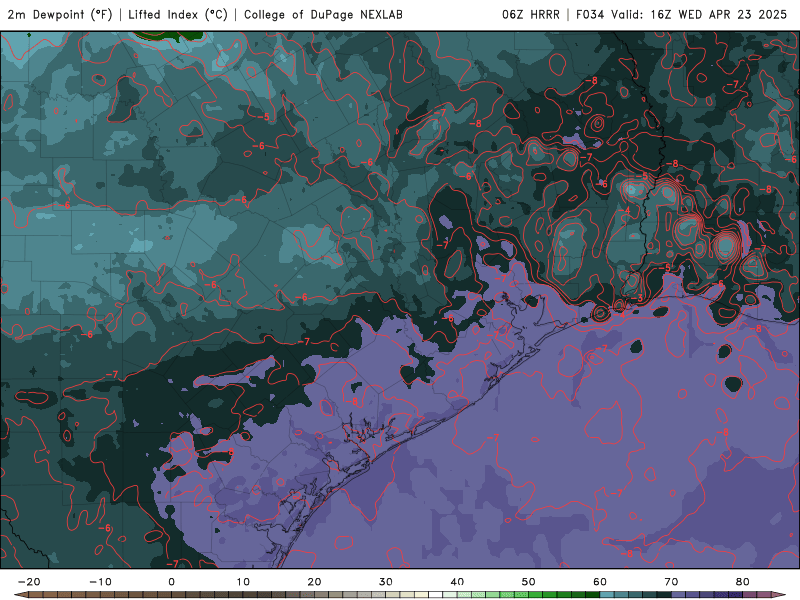Click the 80 tick label on the colorbar
This screenshot has width=800, height=600.
tap(743, 582)
